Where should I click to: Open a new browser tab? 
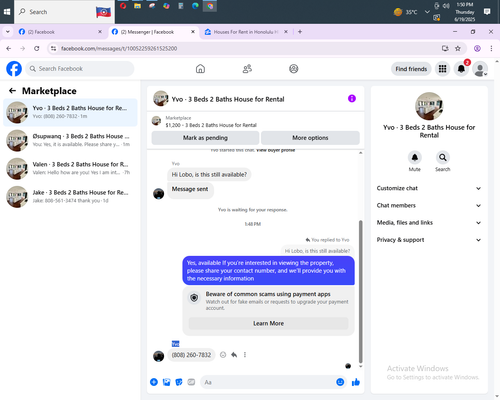tap(300, 32)
